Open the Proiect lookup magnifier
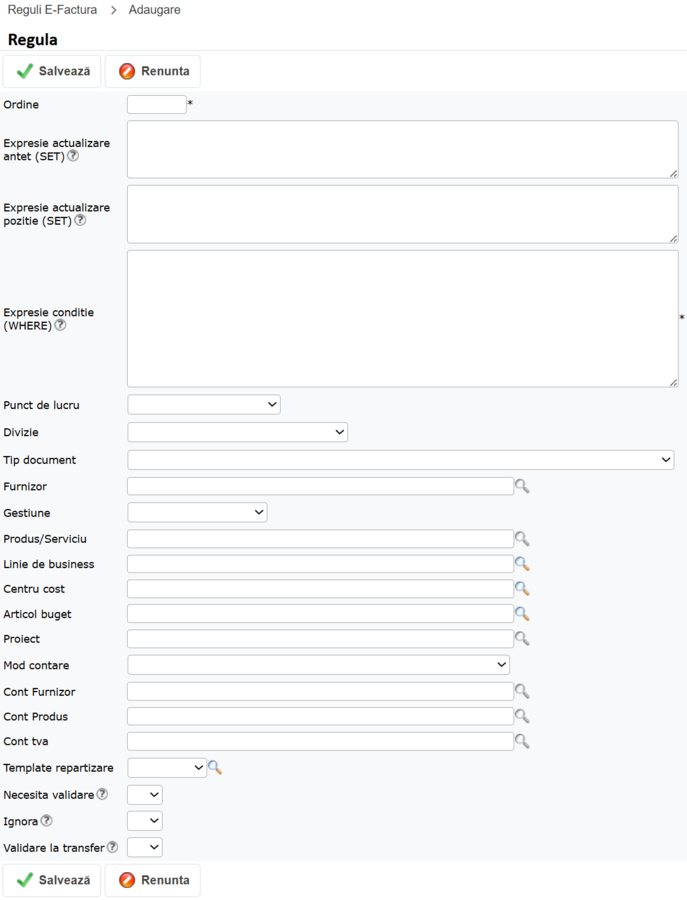 (522, 639)
